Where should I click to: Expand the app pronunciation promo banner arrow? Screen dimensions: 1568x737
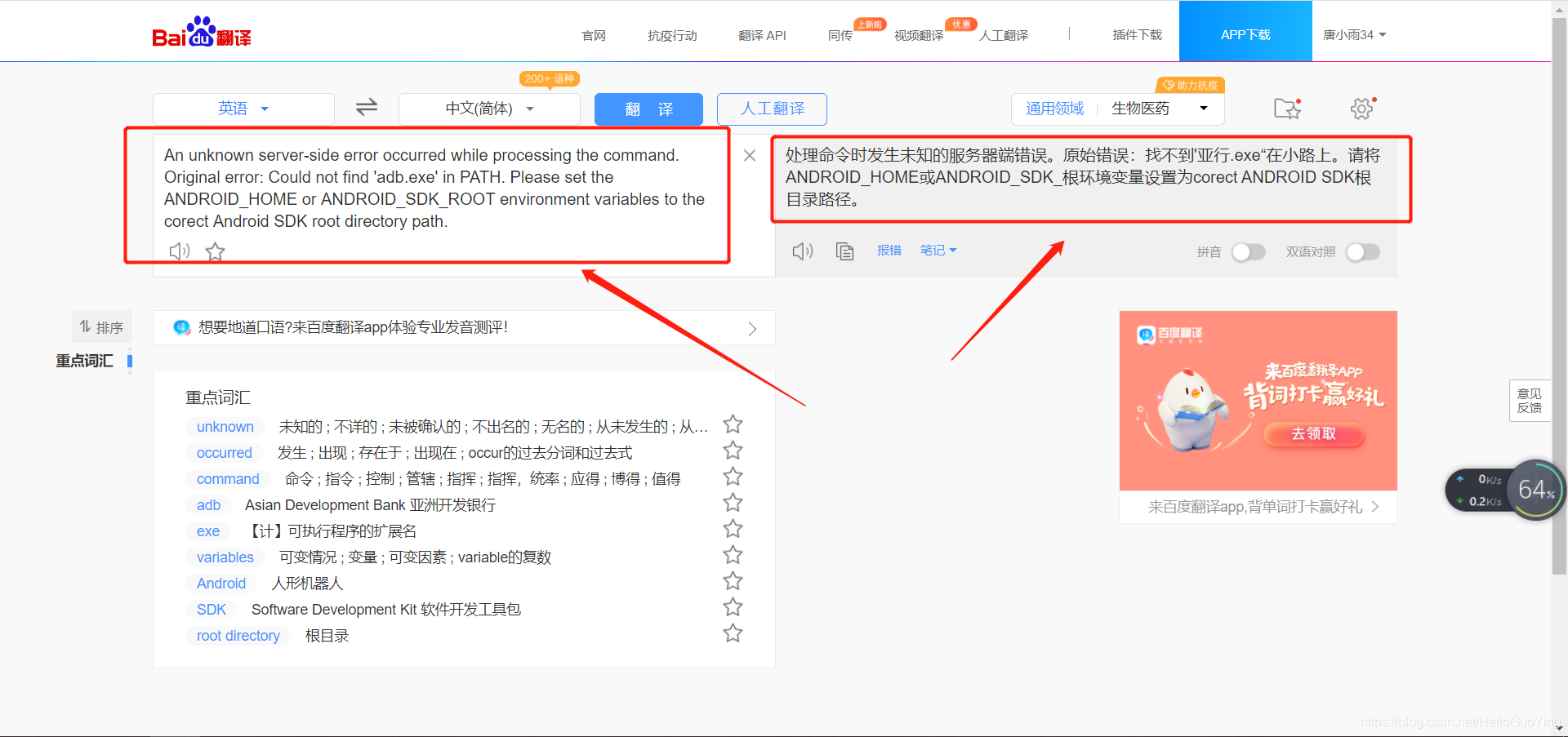pos(752,328)
